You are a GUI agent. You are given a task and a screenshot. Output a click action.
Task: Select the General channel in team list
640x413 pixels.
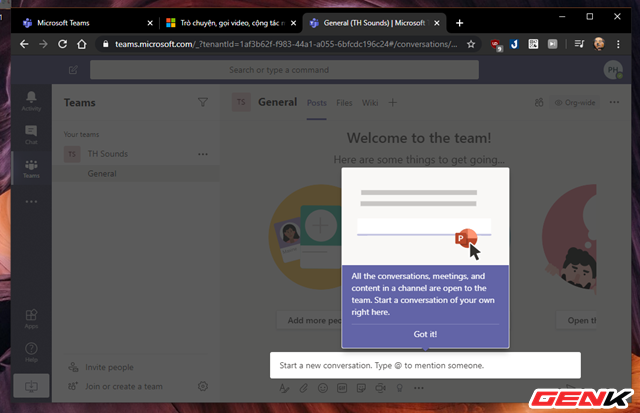102,174
